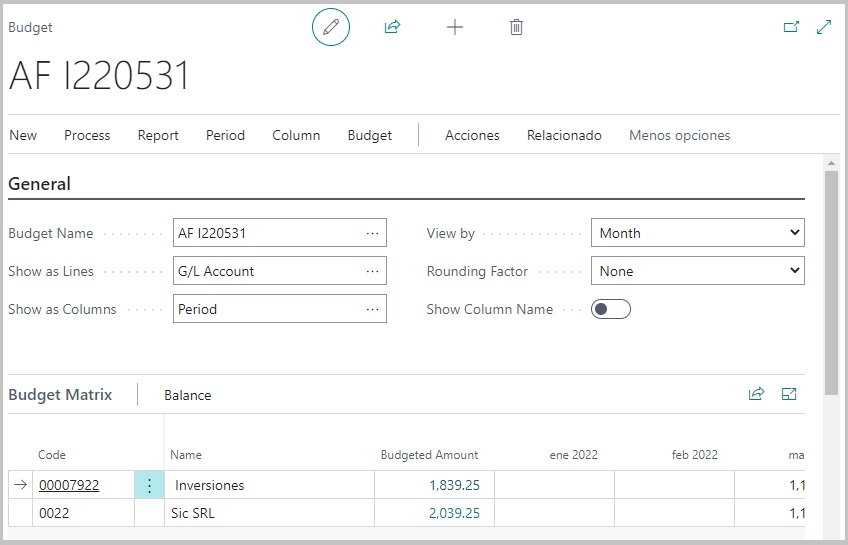Click Menos opciones

(679, 135)
